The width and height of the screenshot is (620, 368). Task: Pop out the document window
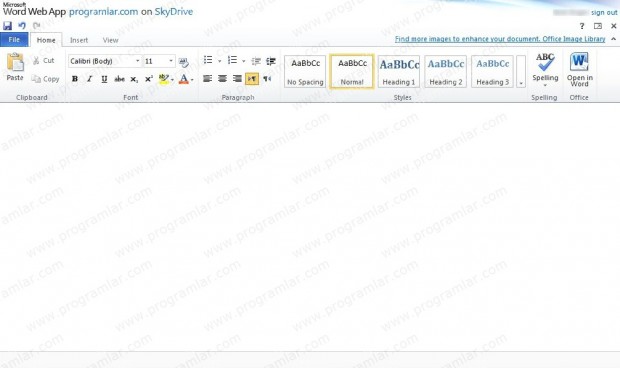tap(598, 26)
